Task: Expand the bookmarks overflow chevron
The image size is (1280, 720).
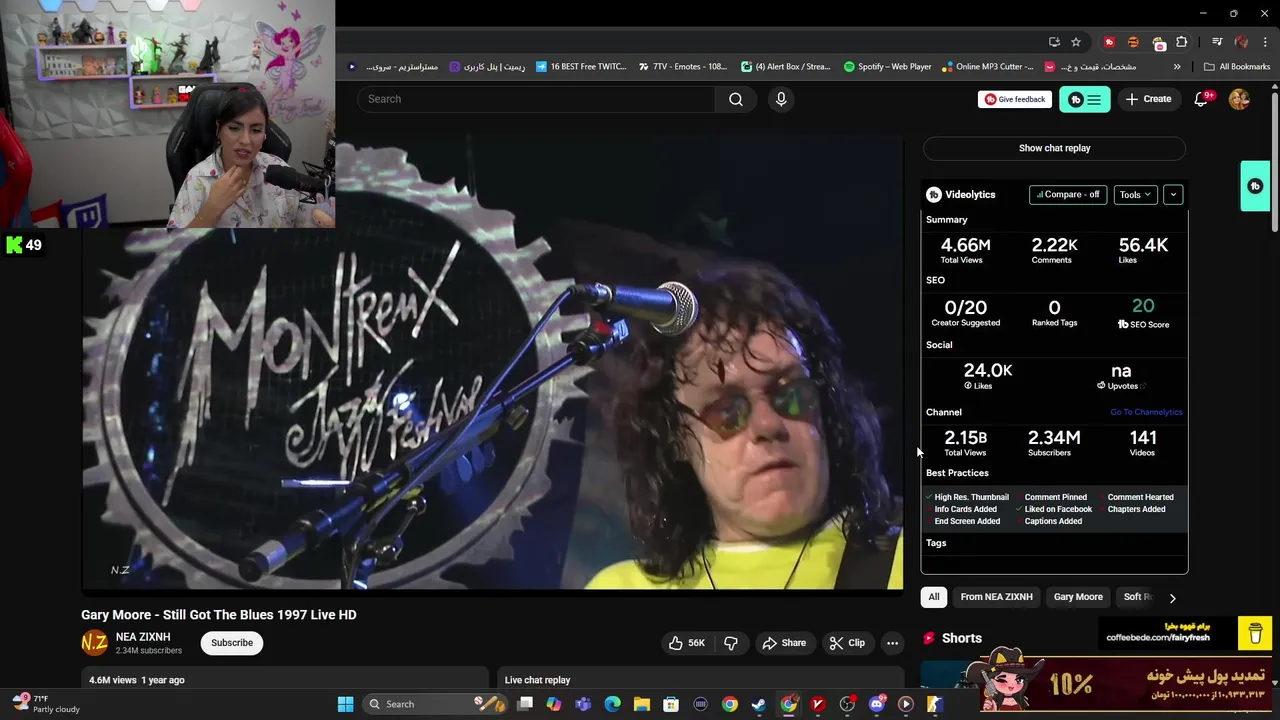Action: click(1177, 67)
